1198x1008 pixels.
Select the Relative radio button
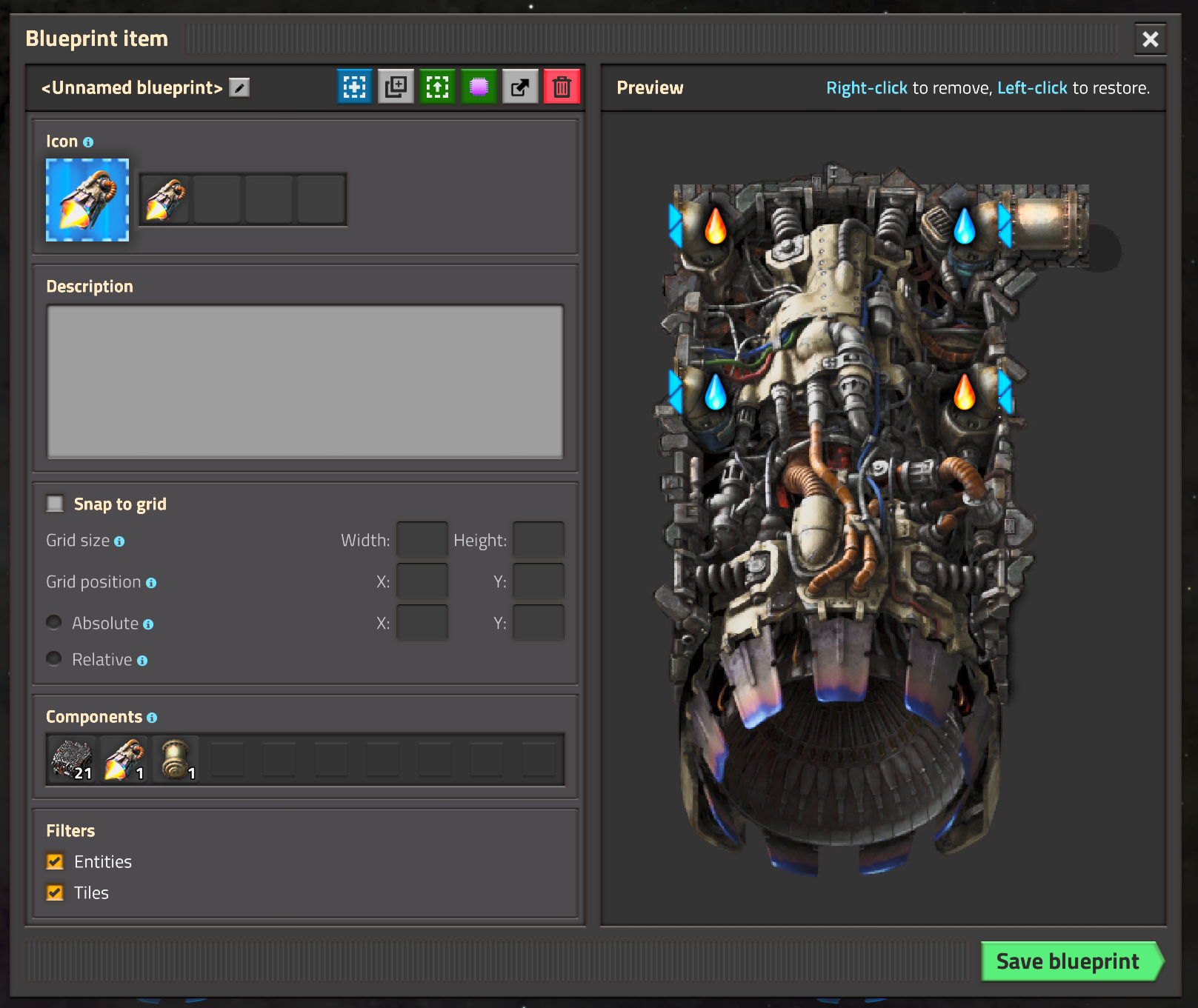54,658
